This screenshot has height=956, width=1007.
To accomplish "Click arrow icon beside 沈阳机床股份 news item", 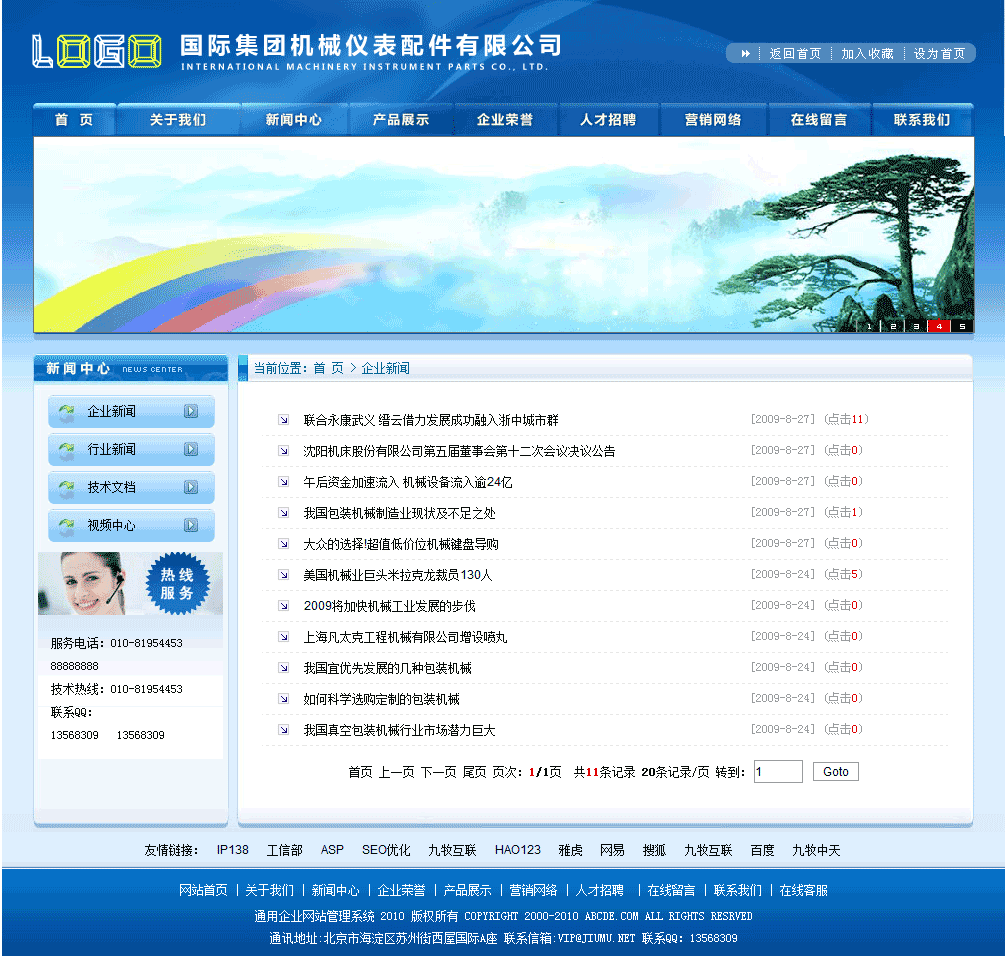I will pos(283,451).
